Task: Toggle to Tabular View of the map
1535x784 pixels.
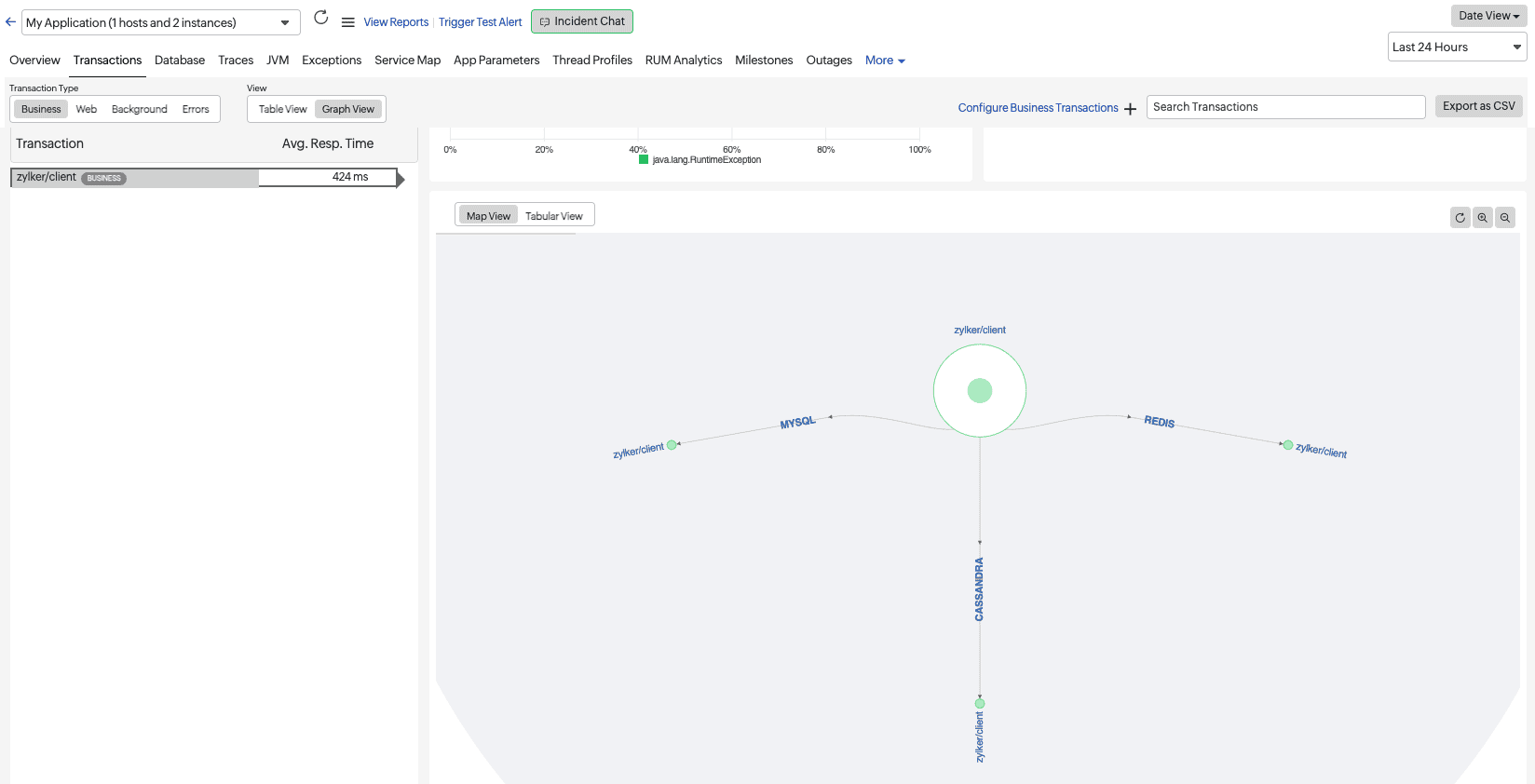Action: click(x=553, y=216)
